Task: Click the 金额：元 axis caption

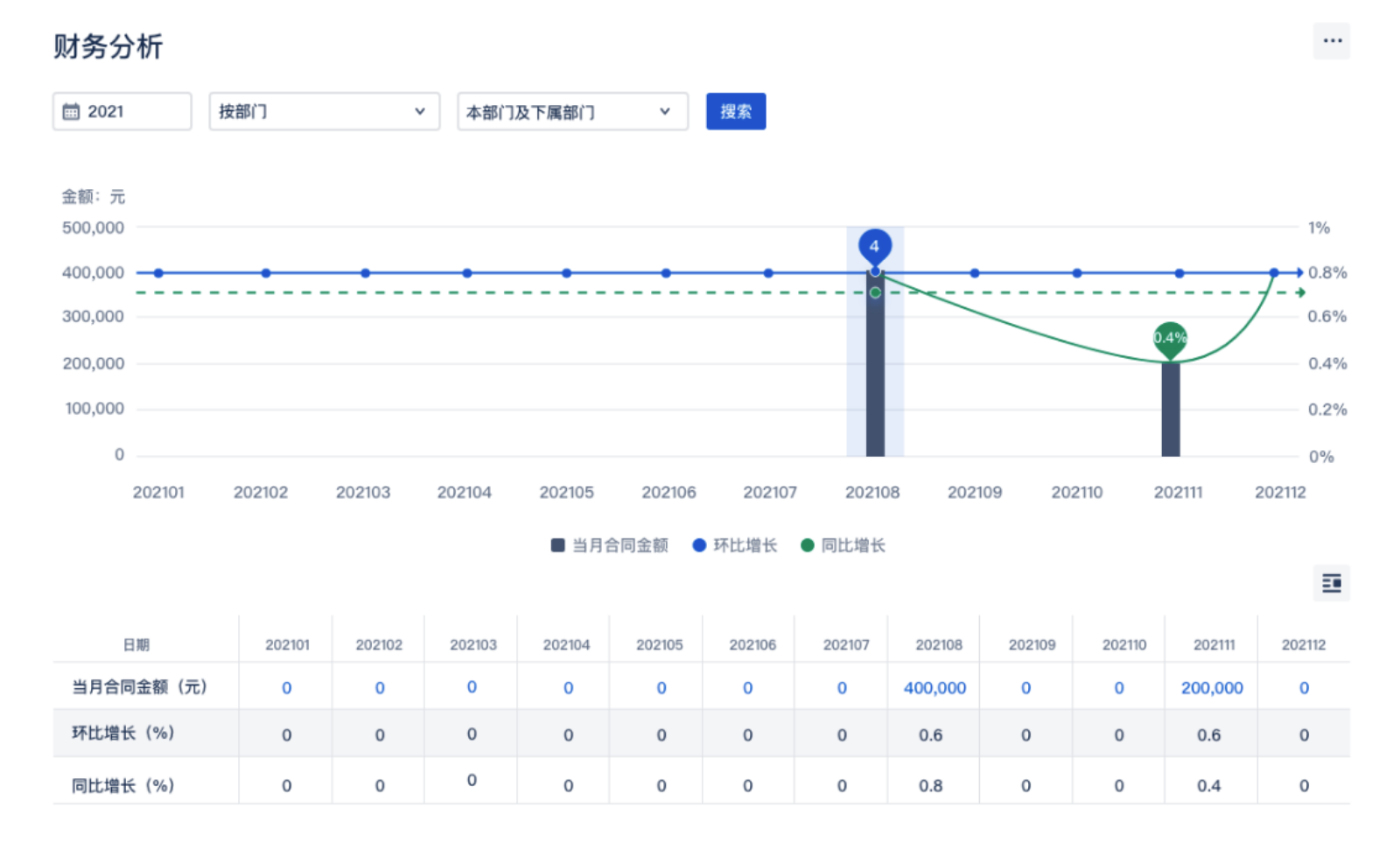Action: (x=93, y=197)
